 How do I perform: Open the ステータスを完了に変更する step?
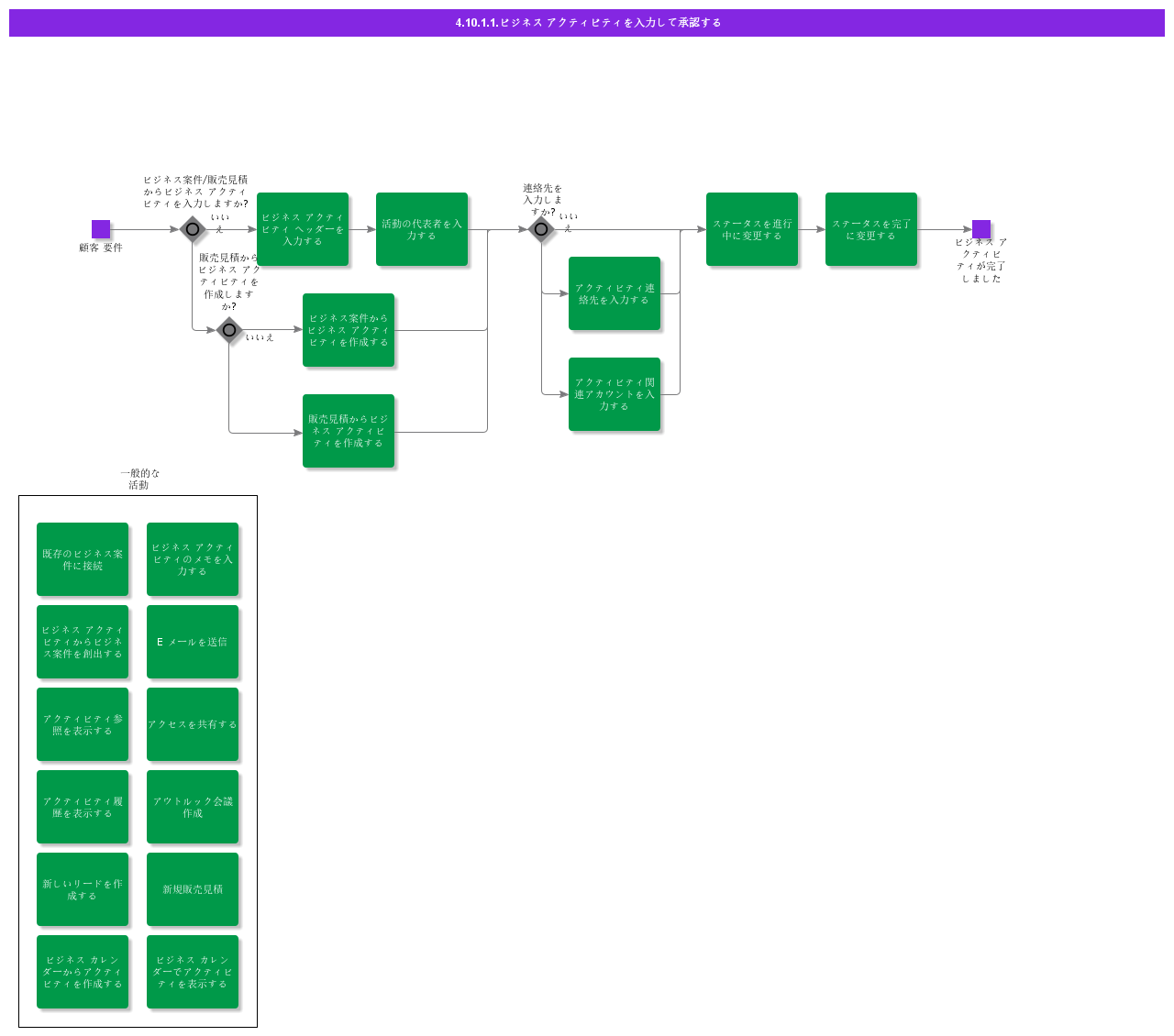(871, 229)
